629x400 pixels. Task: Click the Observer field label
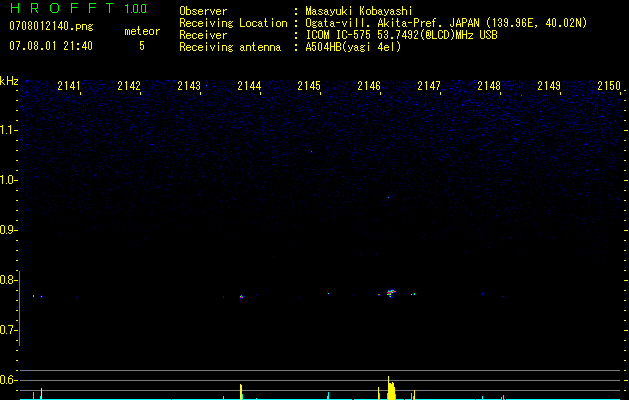pos(203,11)
